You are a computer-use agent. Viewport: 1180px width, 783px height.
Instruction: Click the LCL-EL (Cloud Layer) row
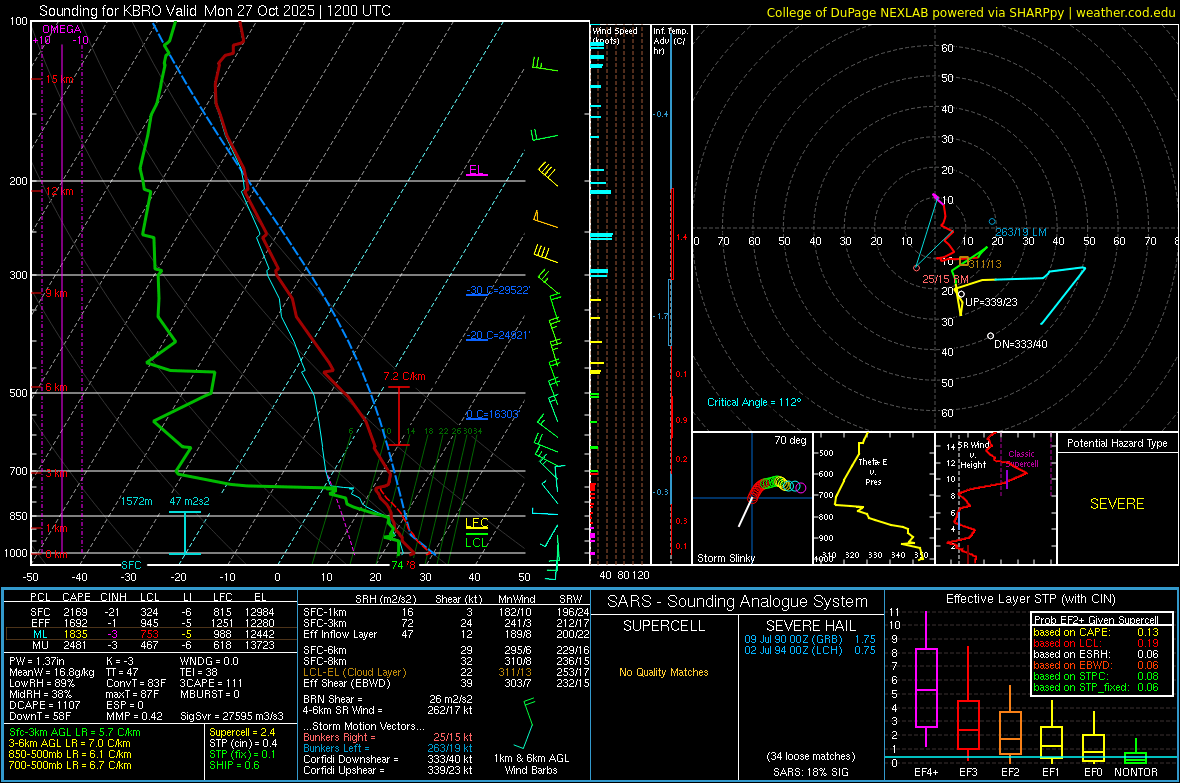coord(446,672)
